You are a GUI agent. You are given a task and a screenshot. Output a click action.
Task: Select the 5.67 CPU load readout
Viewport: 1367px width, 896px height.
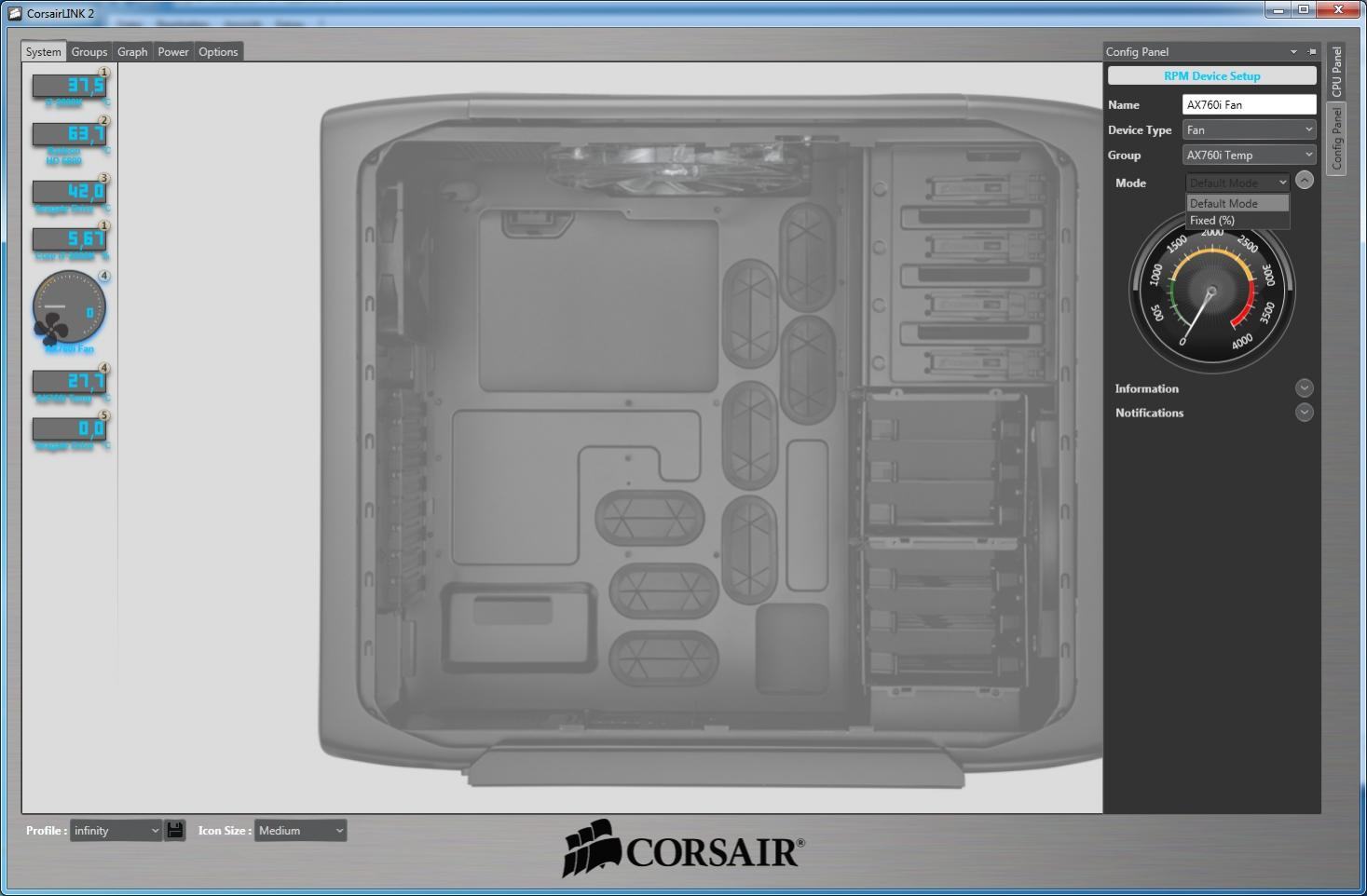70,240
